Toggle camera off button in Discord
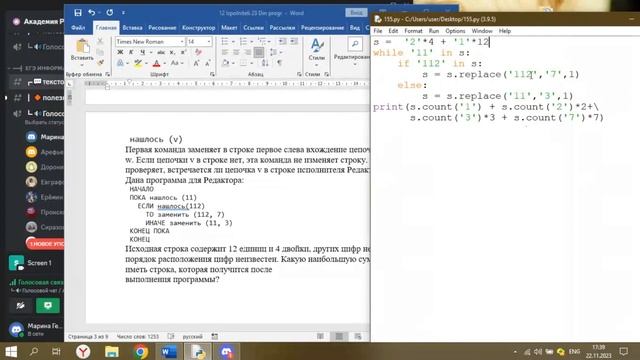 (20, 305)
